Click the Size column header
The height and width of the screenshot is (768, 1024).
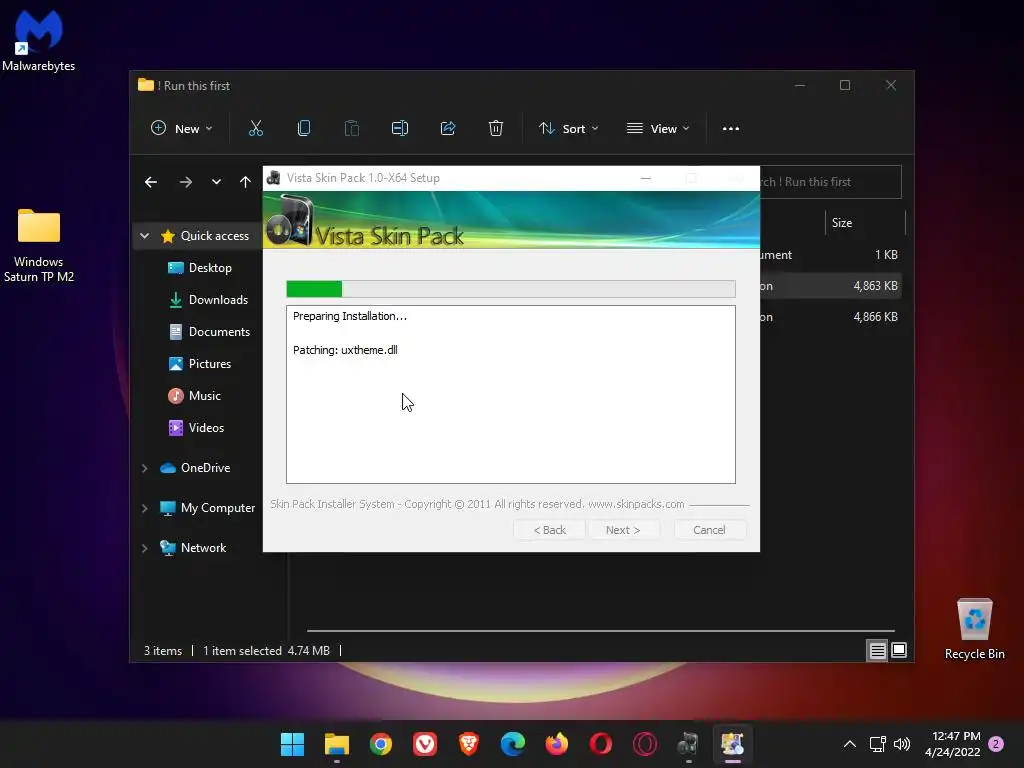click(x=865, y=223)
